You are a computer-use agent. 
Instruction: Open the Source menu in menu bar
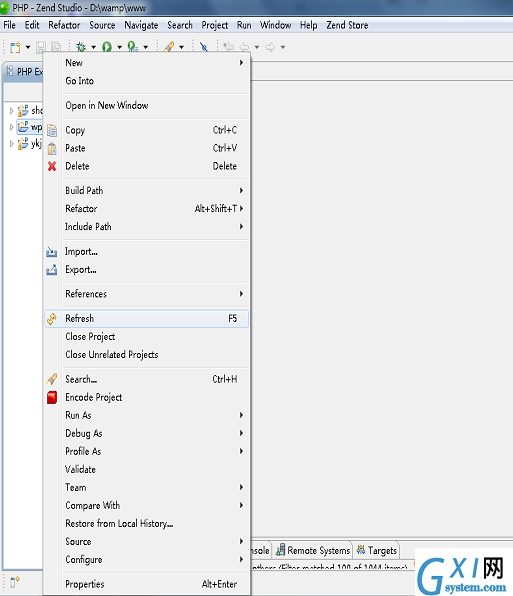(102, 25)
